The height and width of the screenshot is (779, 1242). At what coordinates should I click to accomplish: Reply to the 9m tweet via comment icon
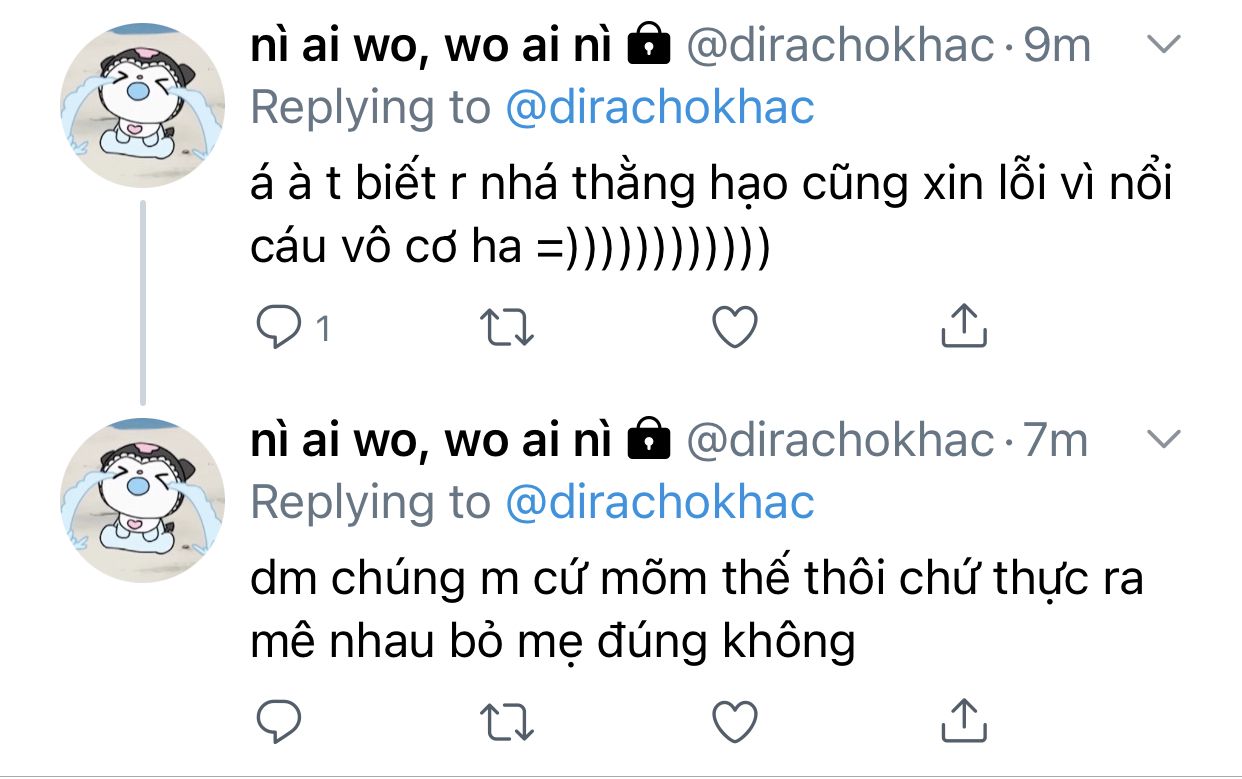click(274, 326)
